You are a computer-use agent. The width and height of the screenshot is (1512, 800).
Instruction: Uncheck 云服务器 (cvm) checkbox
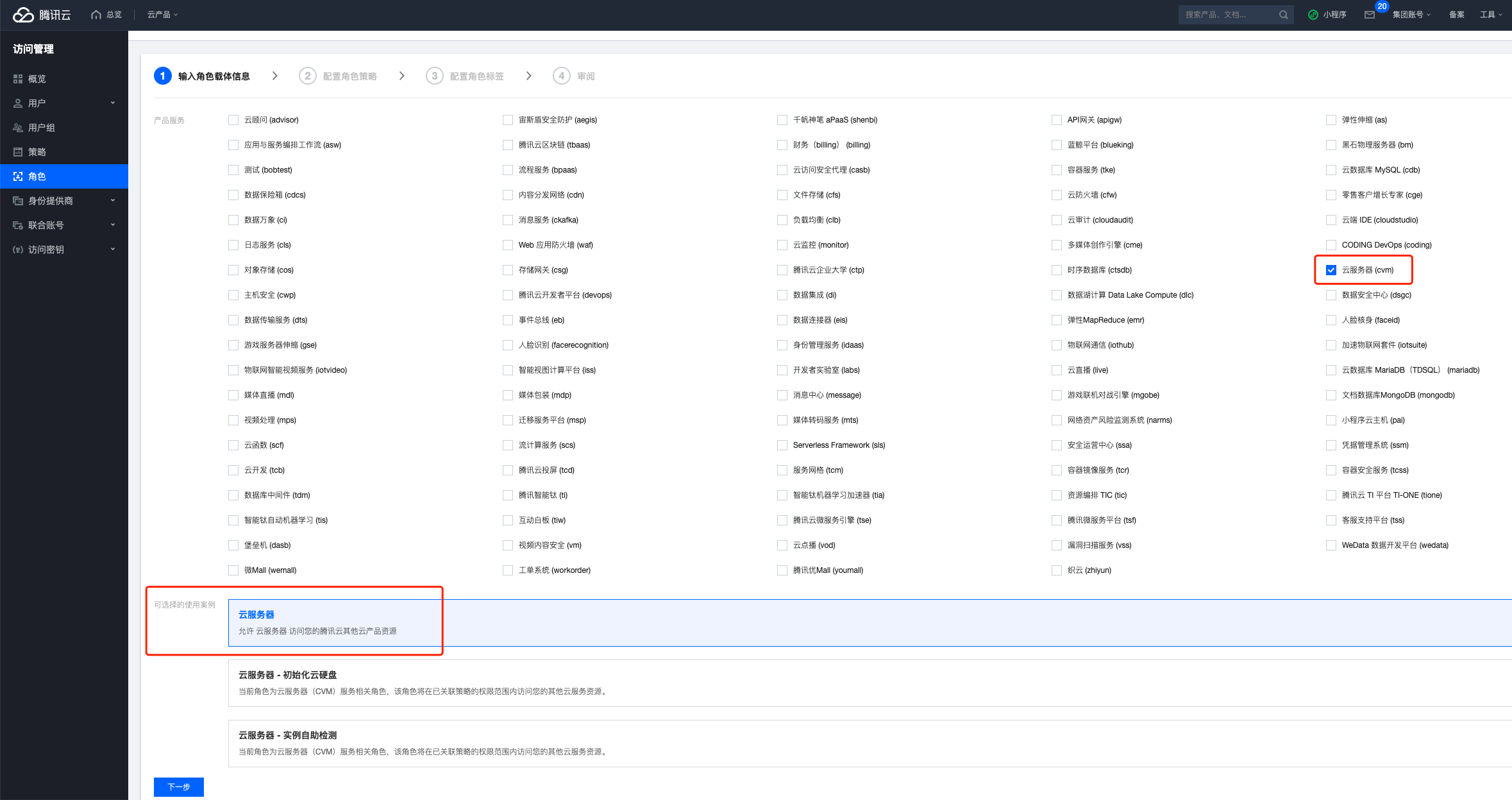[1331, 270]
